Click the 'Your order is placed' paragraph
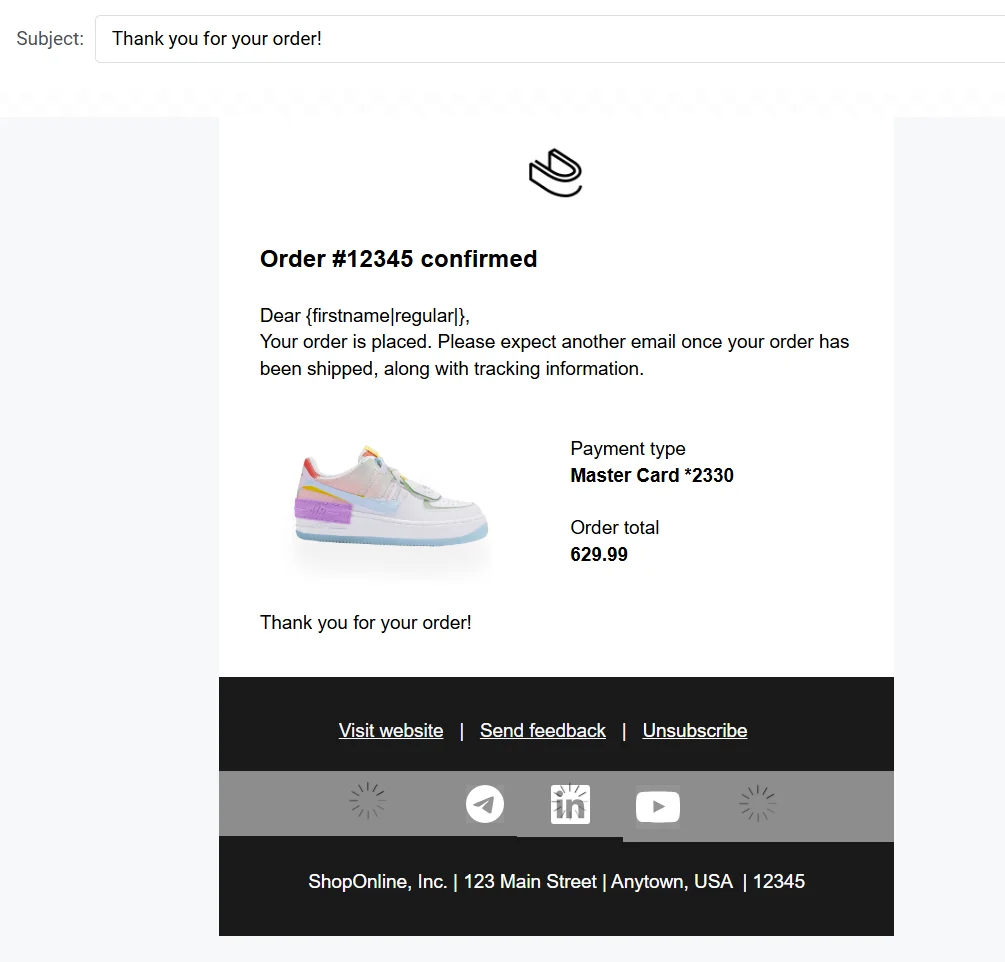The height and width of the screenshot is (962, 1005). pyautogui.click(x=554, y=355)
